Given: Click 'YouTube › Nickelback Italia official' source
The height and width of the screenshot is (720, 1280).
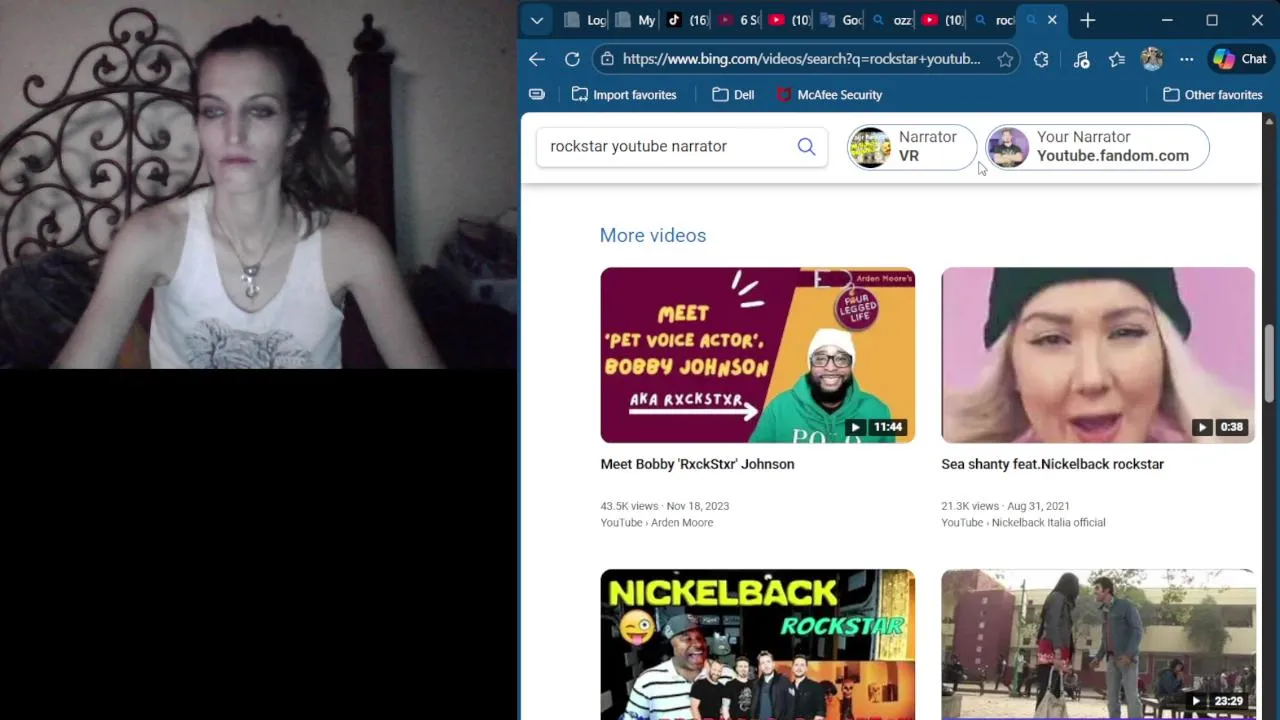Looking at the screenshot, I should point(1023,522).
